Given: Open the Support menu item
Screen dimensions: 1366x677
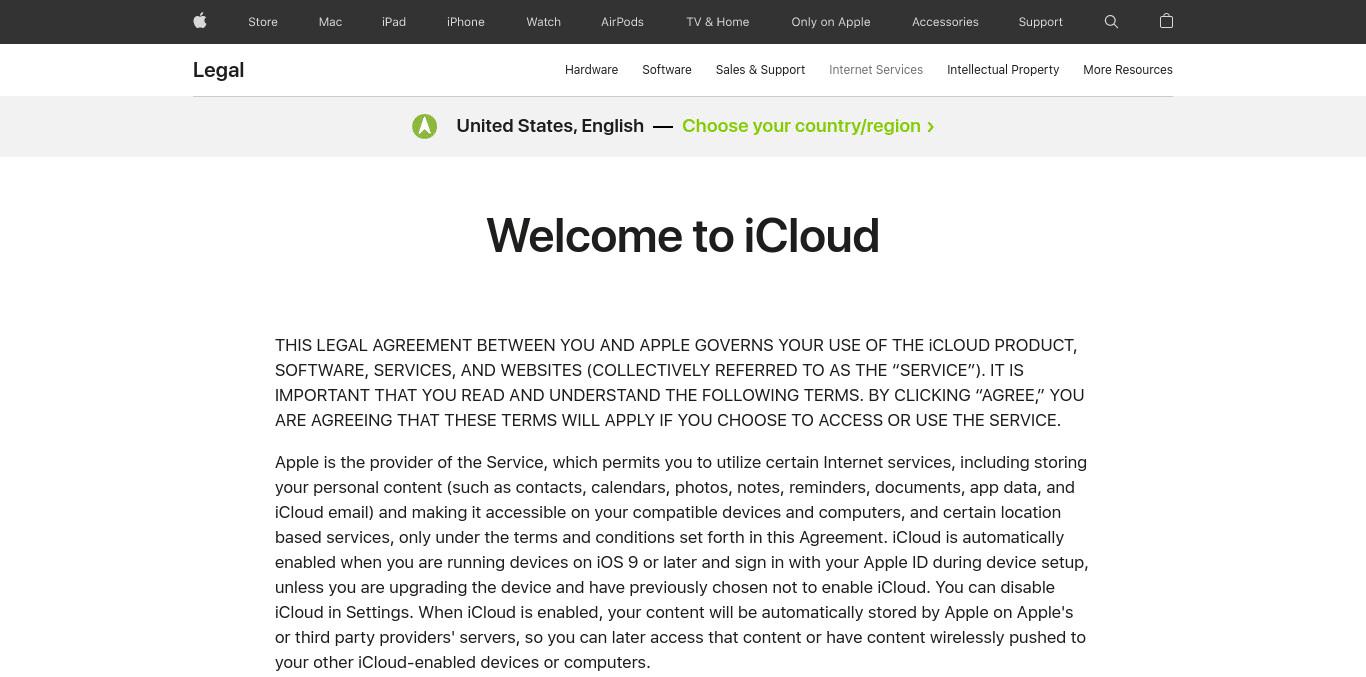Looking at the screenshot, I should tap(1040, 21).
